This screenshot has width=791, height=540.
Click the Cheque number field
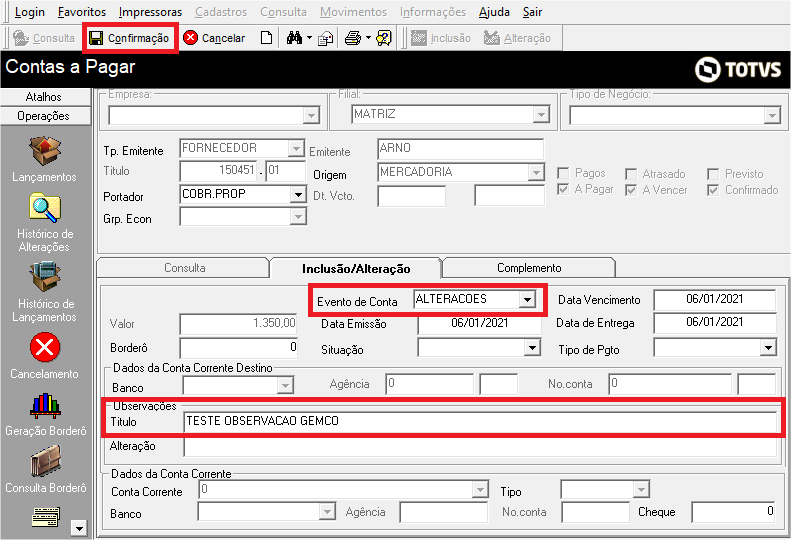733,512
